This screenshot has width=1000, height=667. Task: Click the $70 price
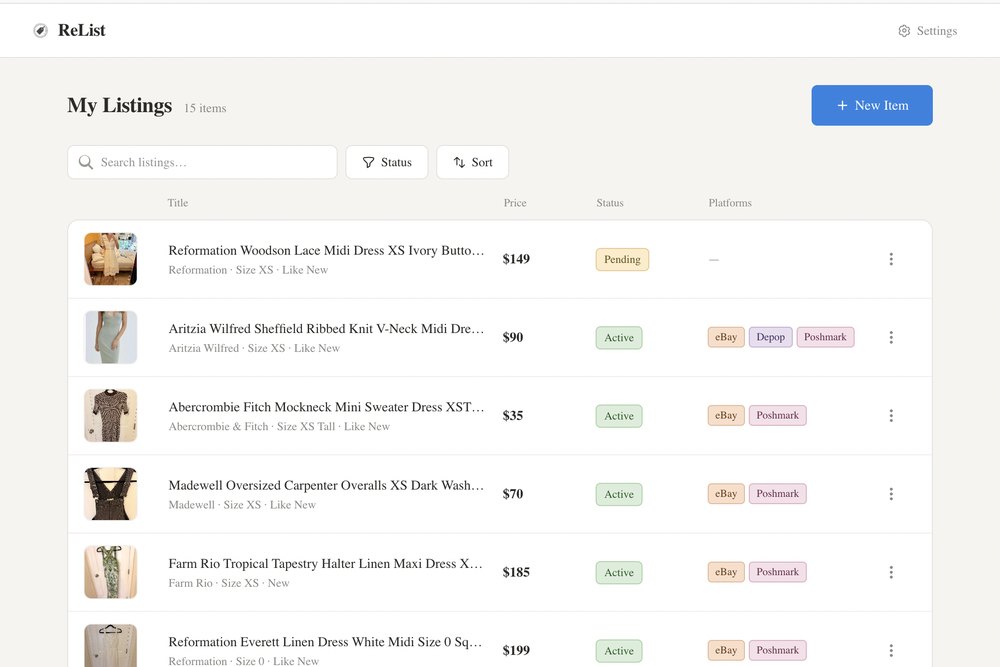pos(513,494)
